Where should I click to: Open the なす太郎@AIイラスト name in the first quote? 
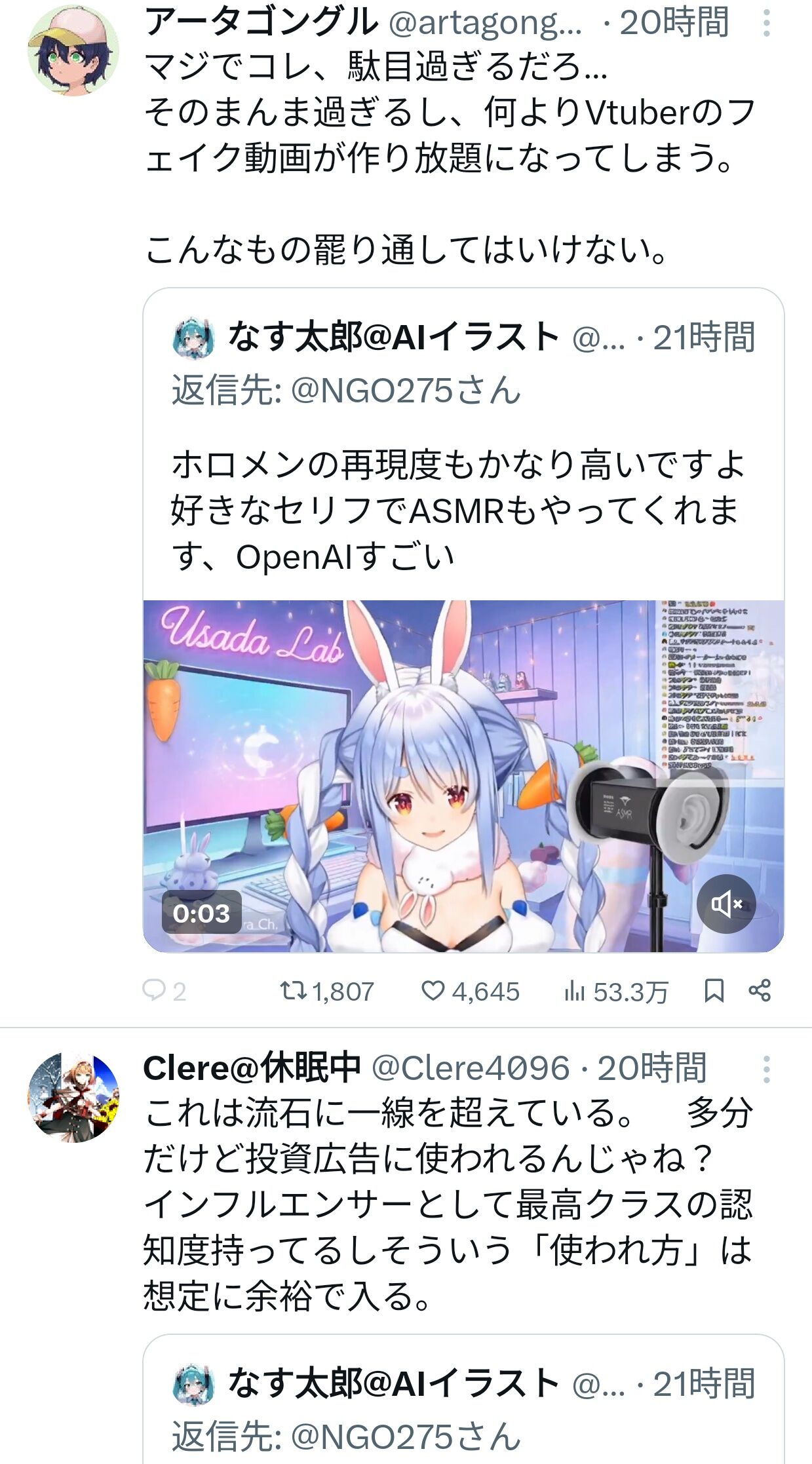tap(394, 337)
